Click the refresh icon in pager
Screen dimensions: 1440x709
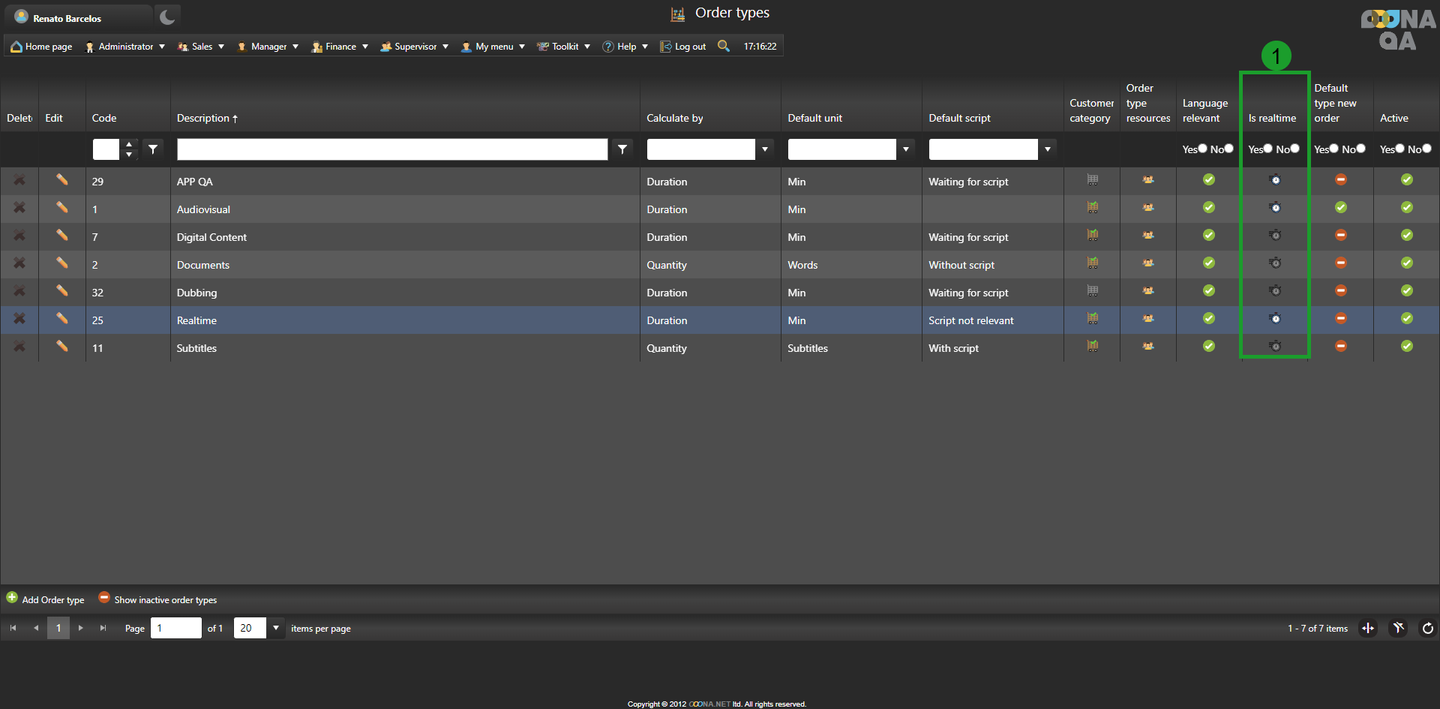pyautogui.click(x=1428, y=628)
